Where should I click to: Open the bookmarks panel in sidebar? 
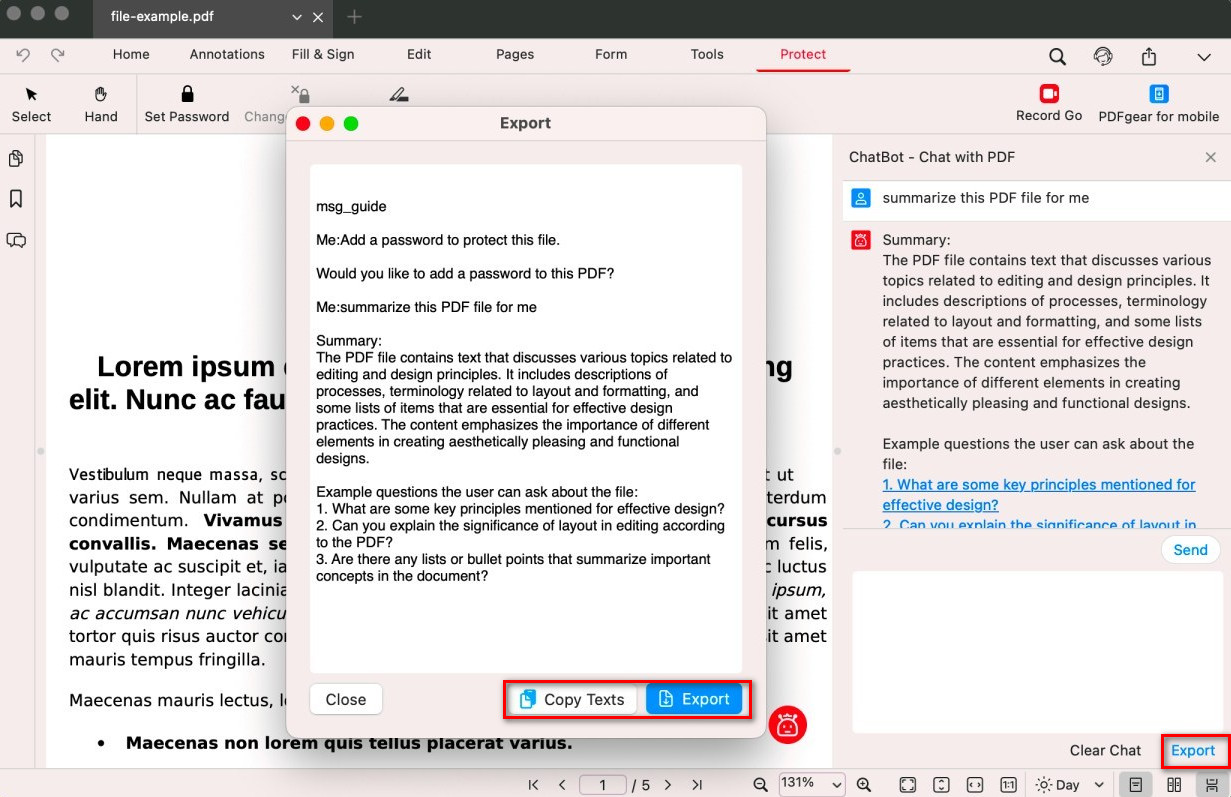(x=16, y=199)
